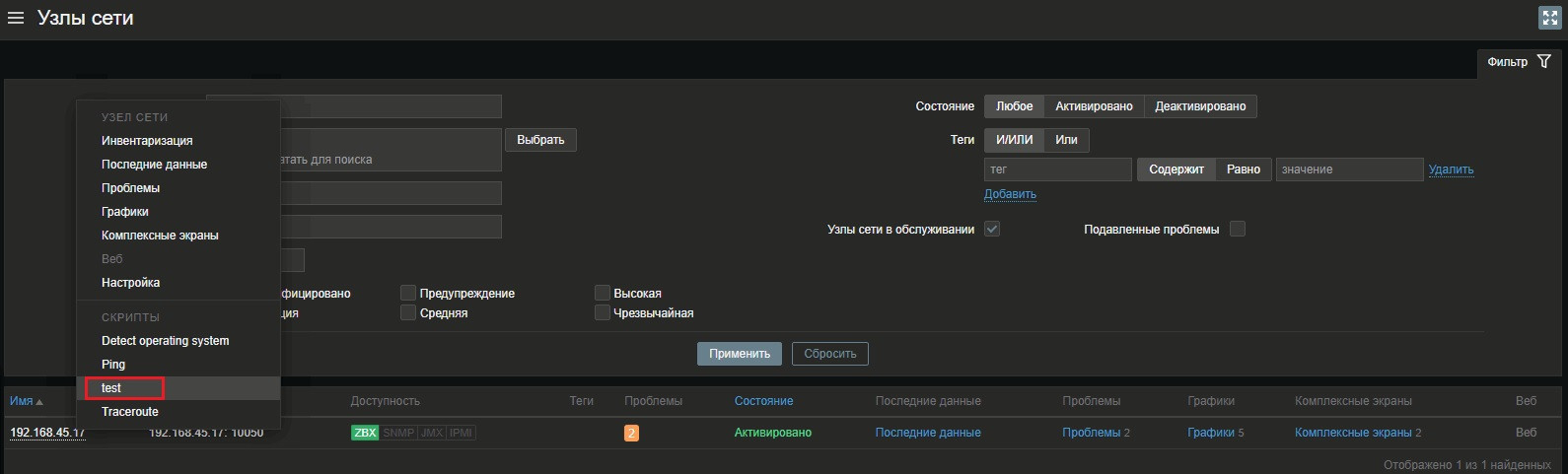
Task: Enable the suppressed problems checkbox
Action: [1238, 229]
